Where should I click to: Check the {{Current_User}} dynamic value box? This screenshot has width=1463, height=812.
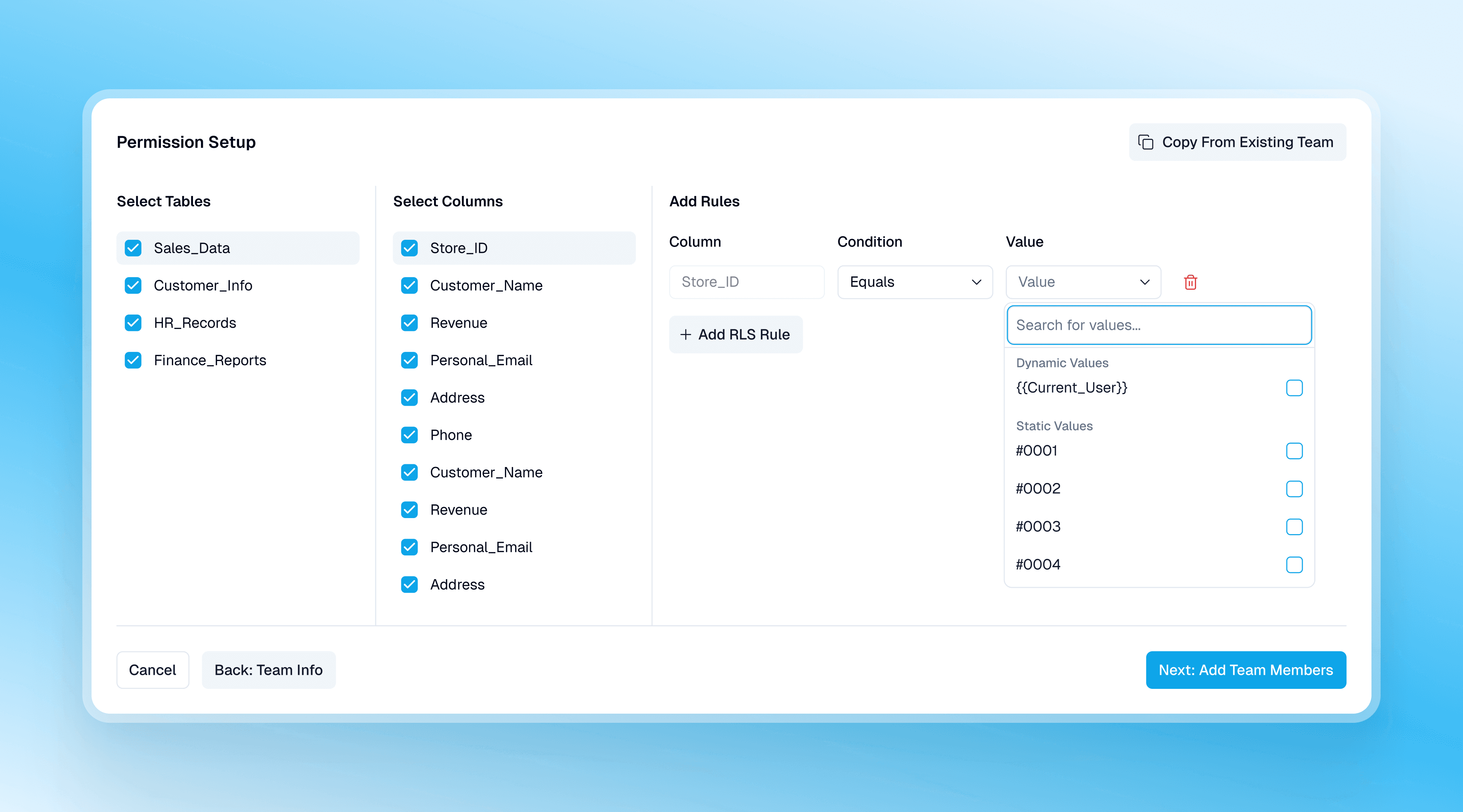coord(1294,388)
